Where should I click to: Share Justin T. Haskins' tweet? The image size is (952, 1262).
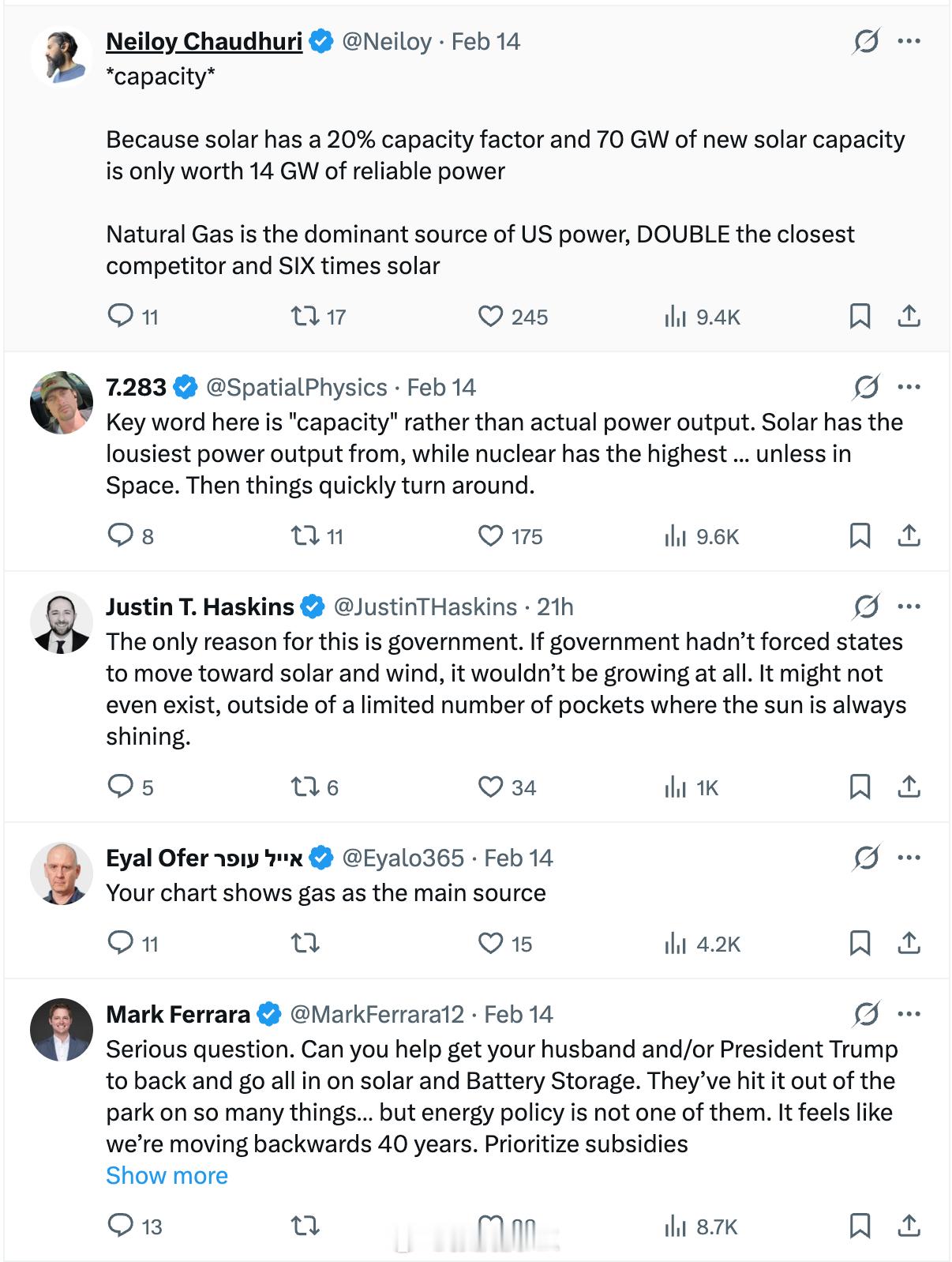point(909,787)
